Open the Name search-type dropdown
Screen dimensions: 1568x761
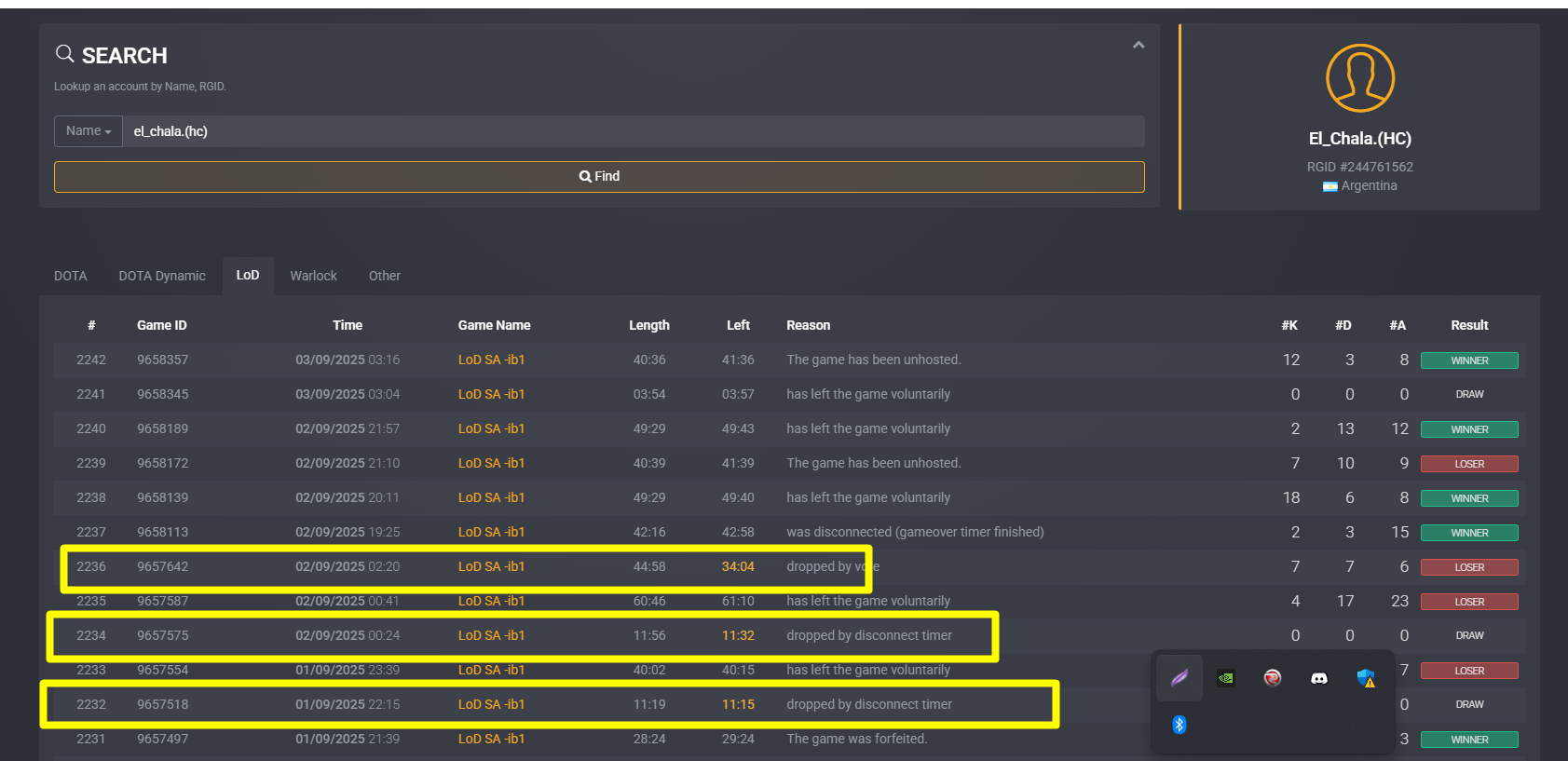coord(89,131)
